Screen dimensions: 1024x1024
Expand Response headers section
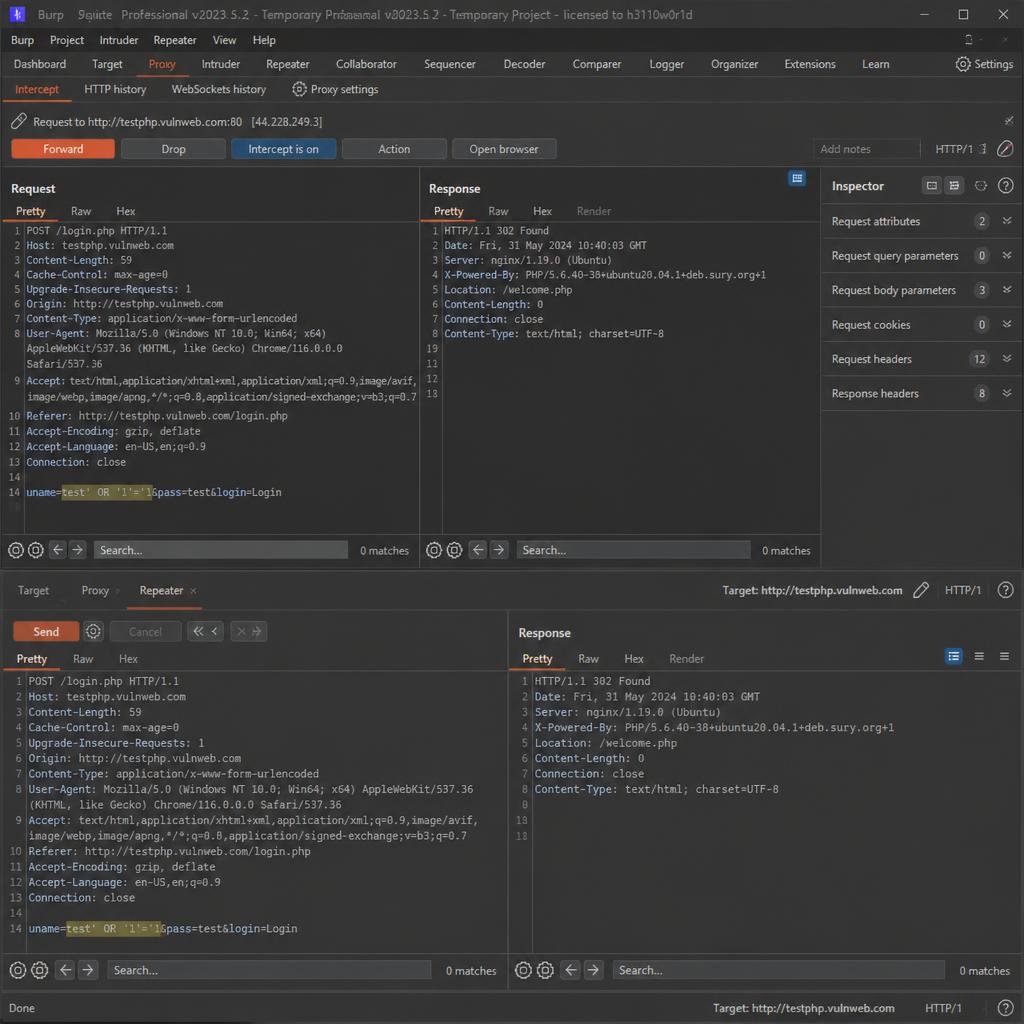click(x=1007, y=393)
